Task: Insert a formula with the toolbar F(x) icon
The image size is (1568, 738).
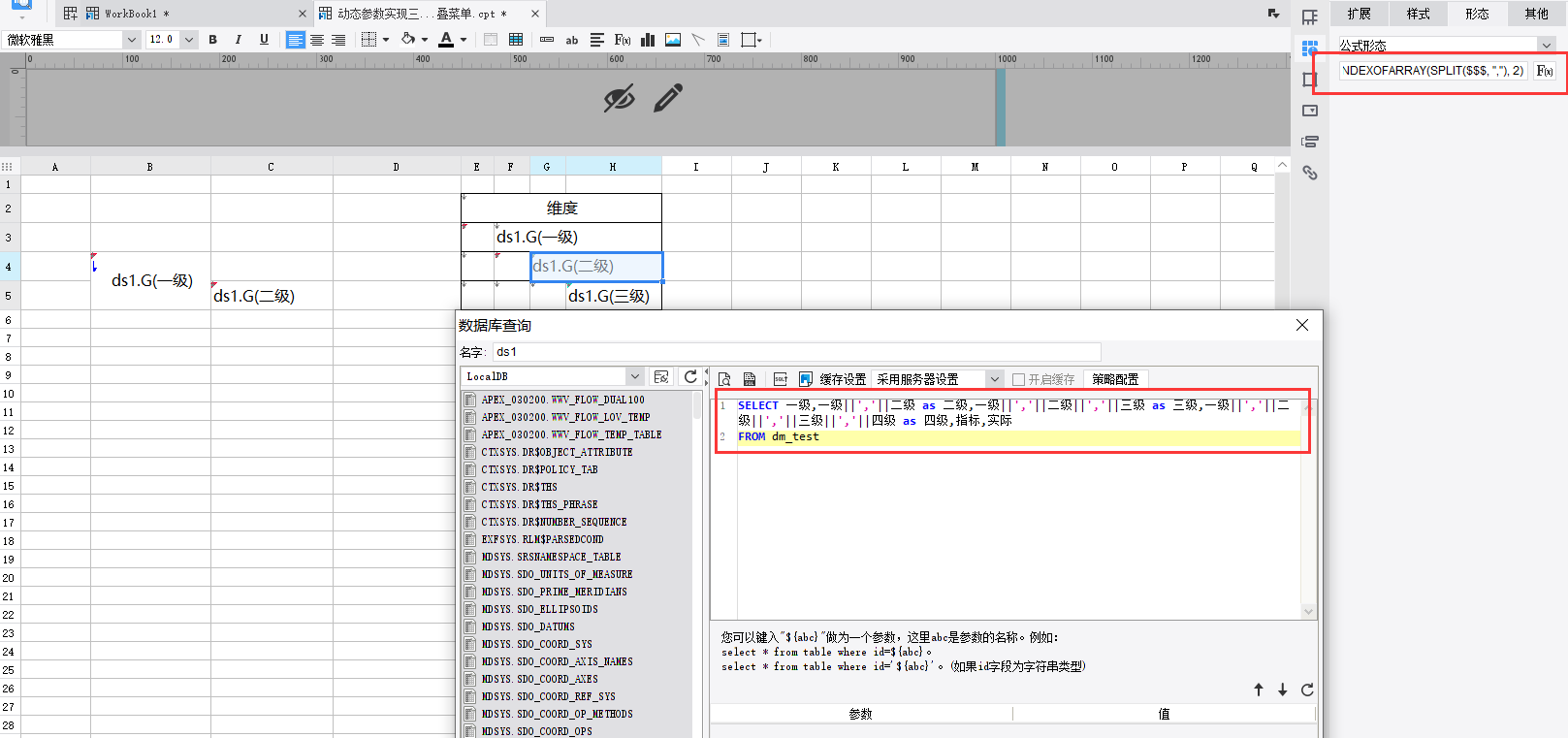Action: (623, 40)
